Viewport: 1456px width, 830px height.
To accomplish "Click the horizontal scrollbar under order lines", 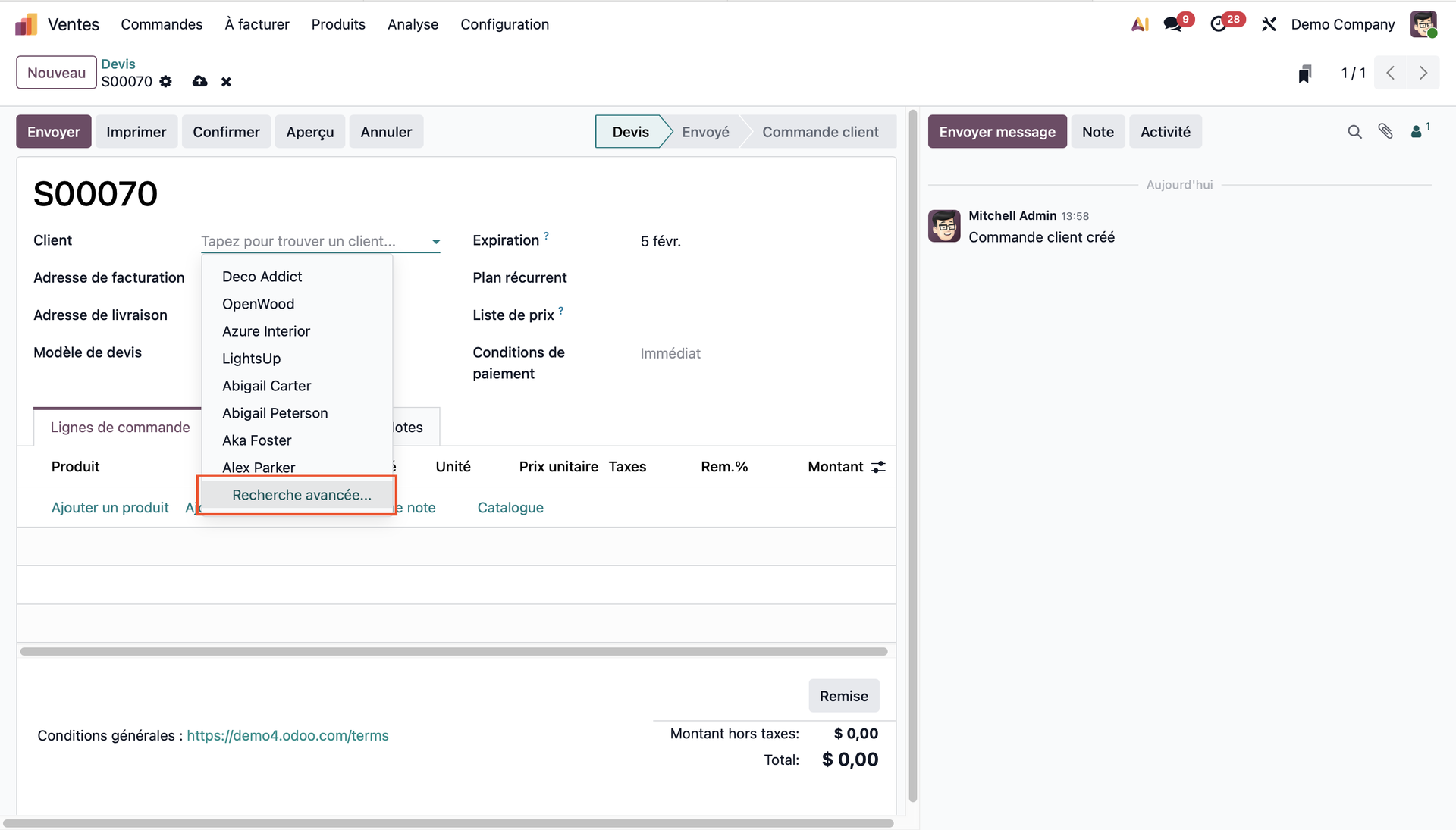I will click(453, 651).
